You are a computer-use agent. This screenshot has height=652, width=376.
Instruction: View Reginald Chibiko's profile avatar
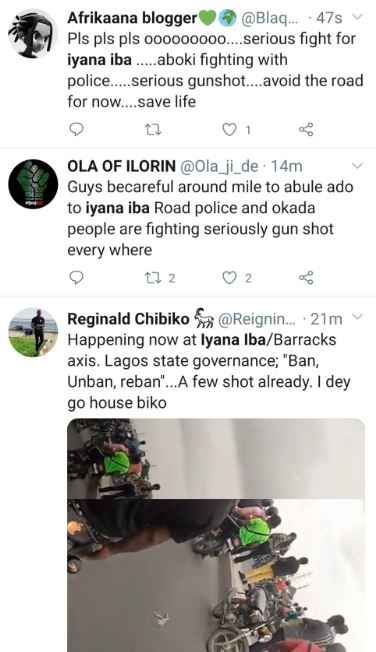33,333
